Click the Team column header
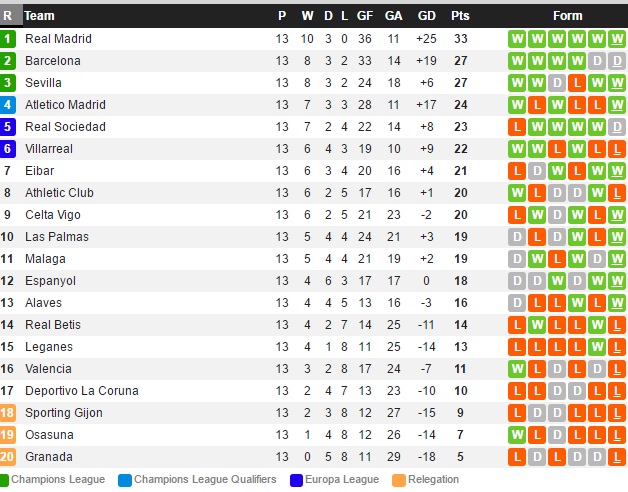This screenshot has width=628, height=492. pos(40,16)
